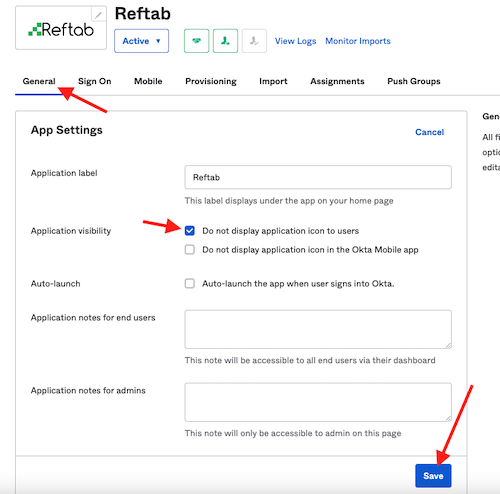
Task: Click the pencil icon to edit the Reftab logo
Action: coord(98,14)
